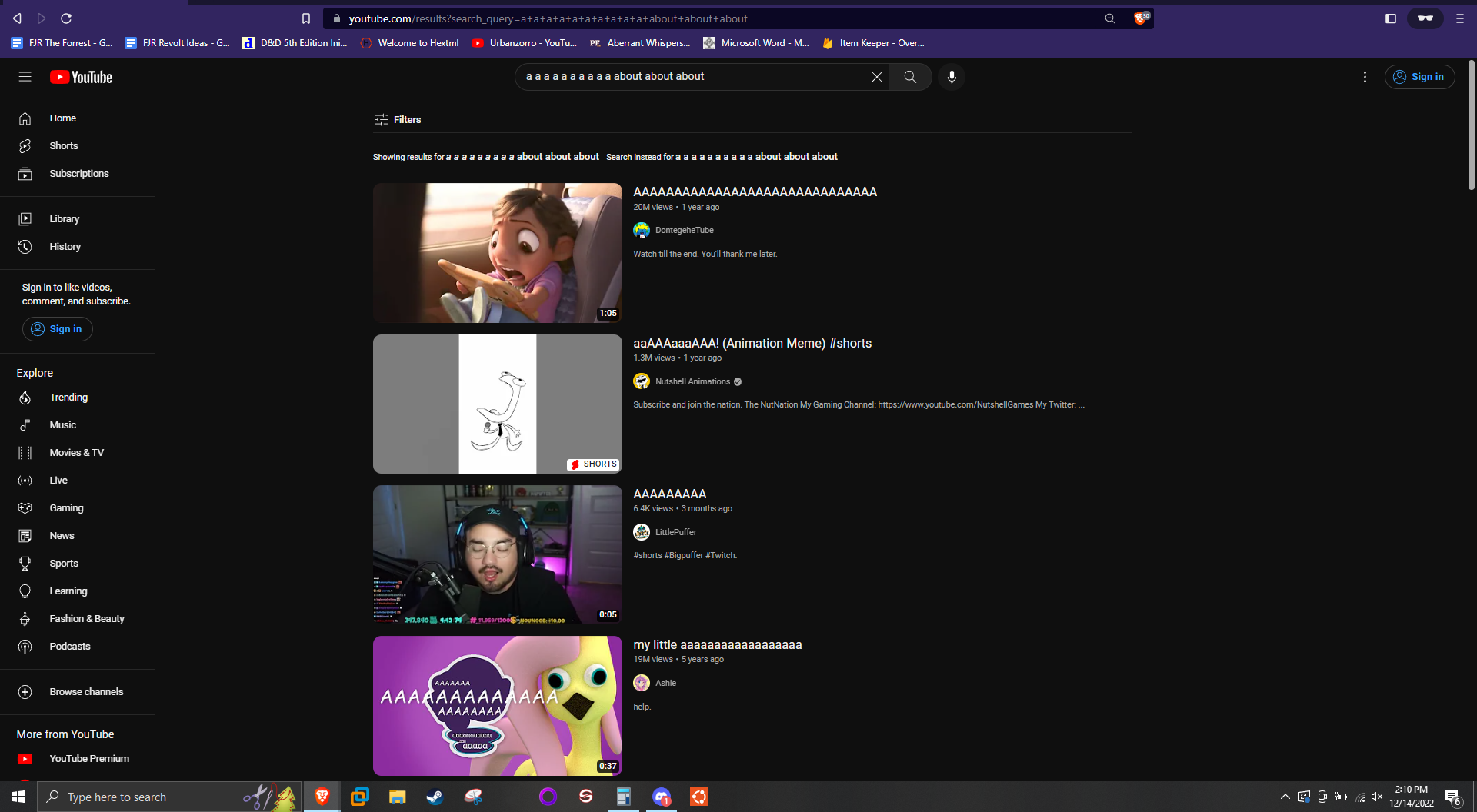Open the Brave browser main menu
Viewport: 1477px width, 812px height.
(1459, 18)
